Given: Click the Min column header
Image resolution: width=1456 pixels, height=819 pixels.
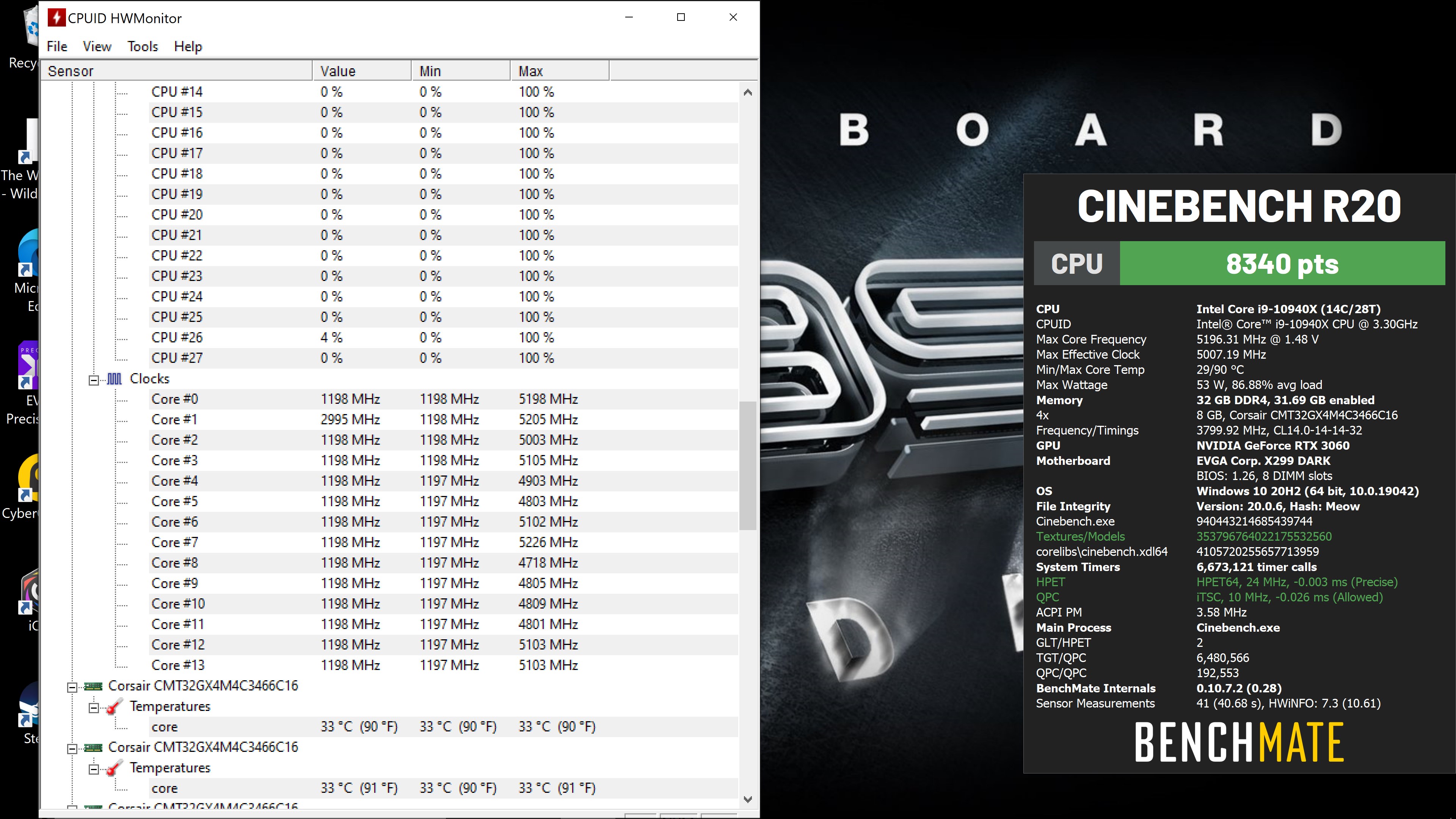Looking at the screenshot, I should (x=461, y=71).
